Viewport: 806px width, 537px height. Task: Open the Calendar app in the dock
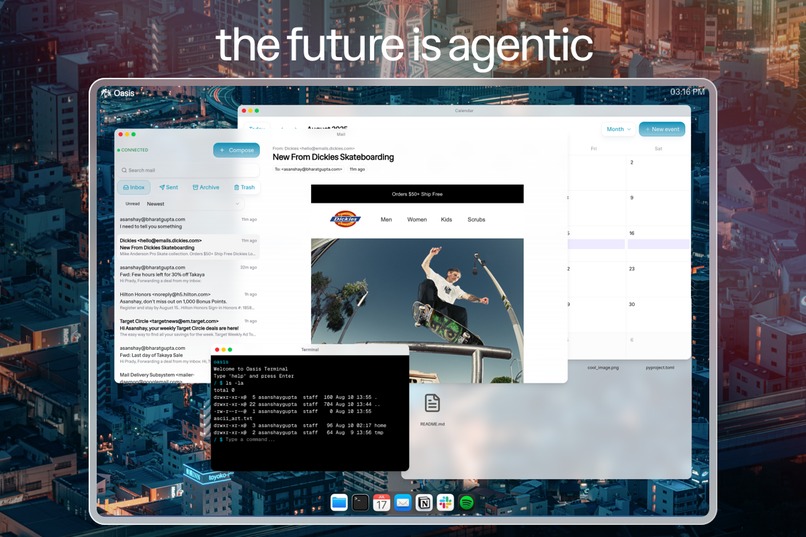point(381,502)
